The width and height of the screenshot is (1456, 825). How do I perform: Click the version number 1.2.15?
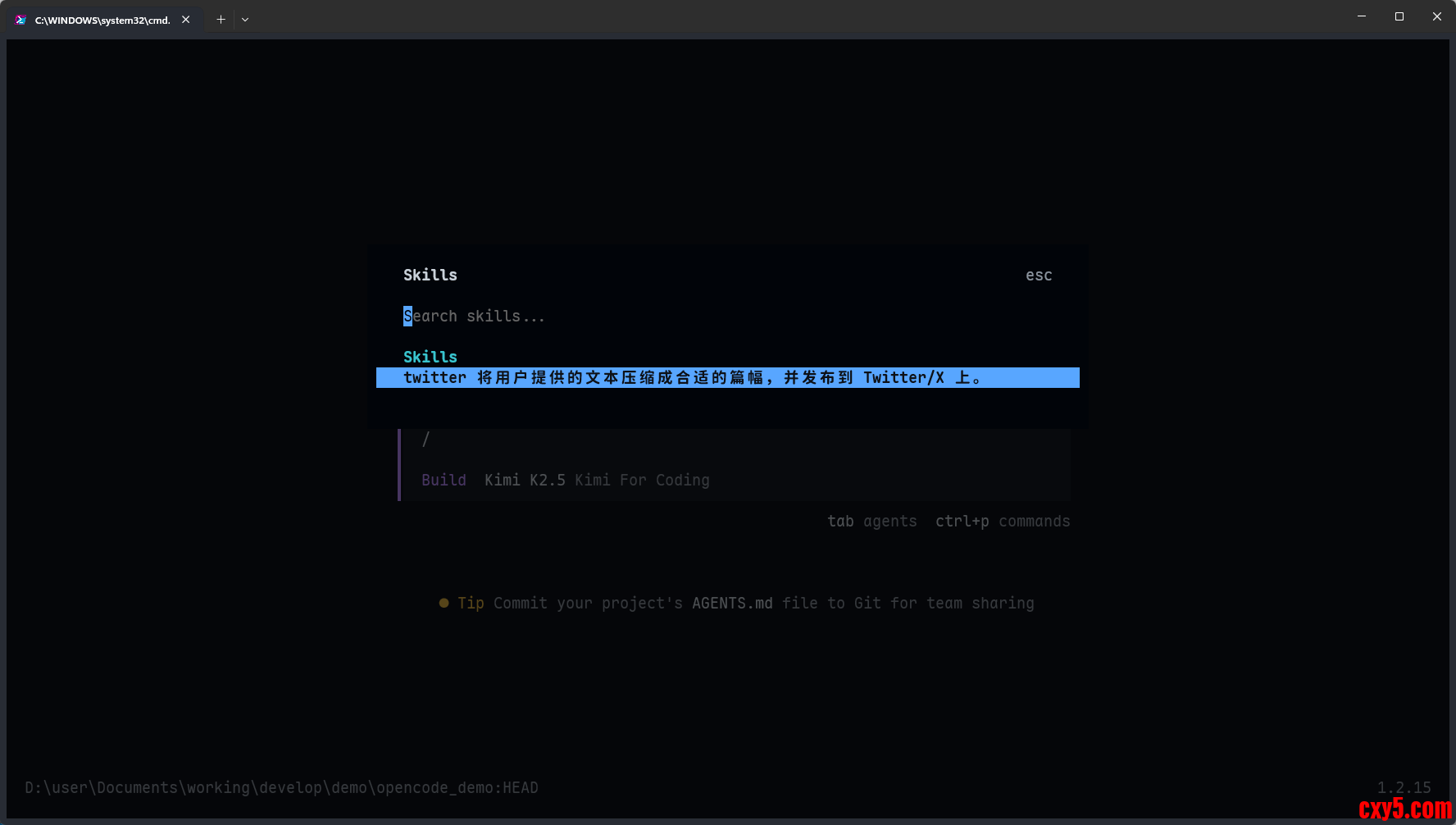pyautogui.click(x=1404, y=788)
